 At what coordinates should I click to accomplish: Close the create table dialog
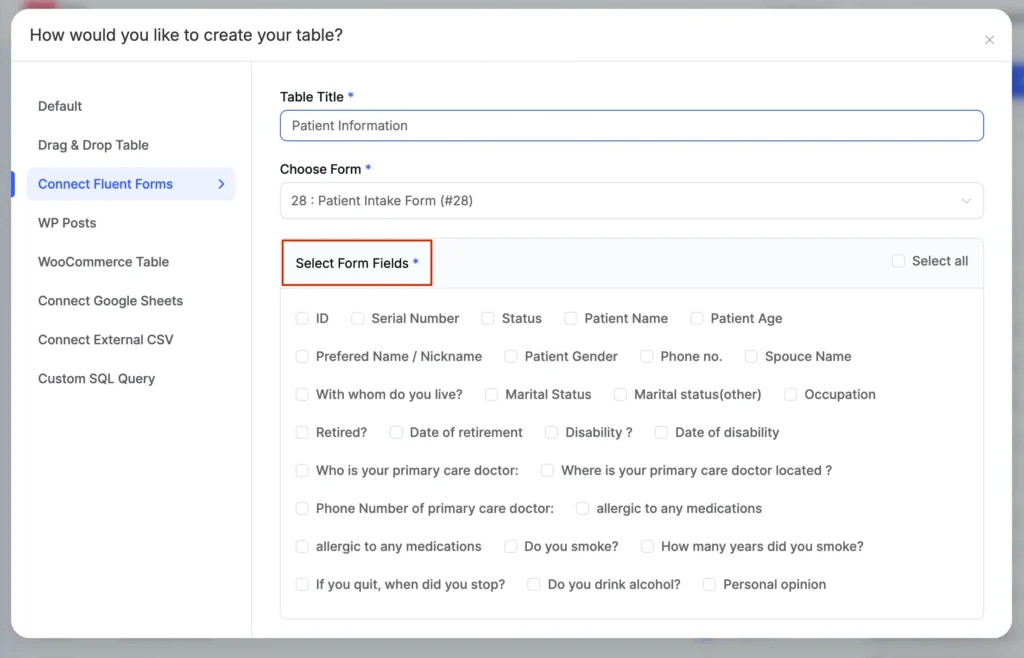[x=989, y=40]
